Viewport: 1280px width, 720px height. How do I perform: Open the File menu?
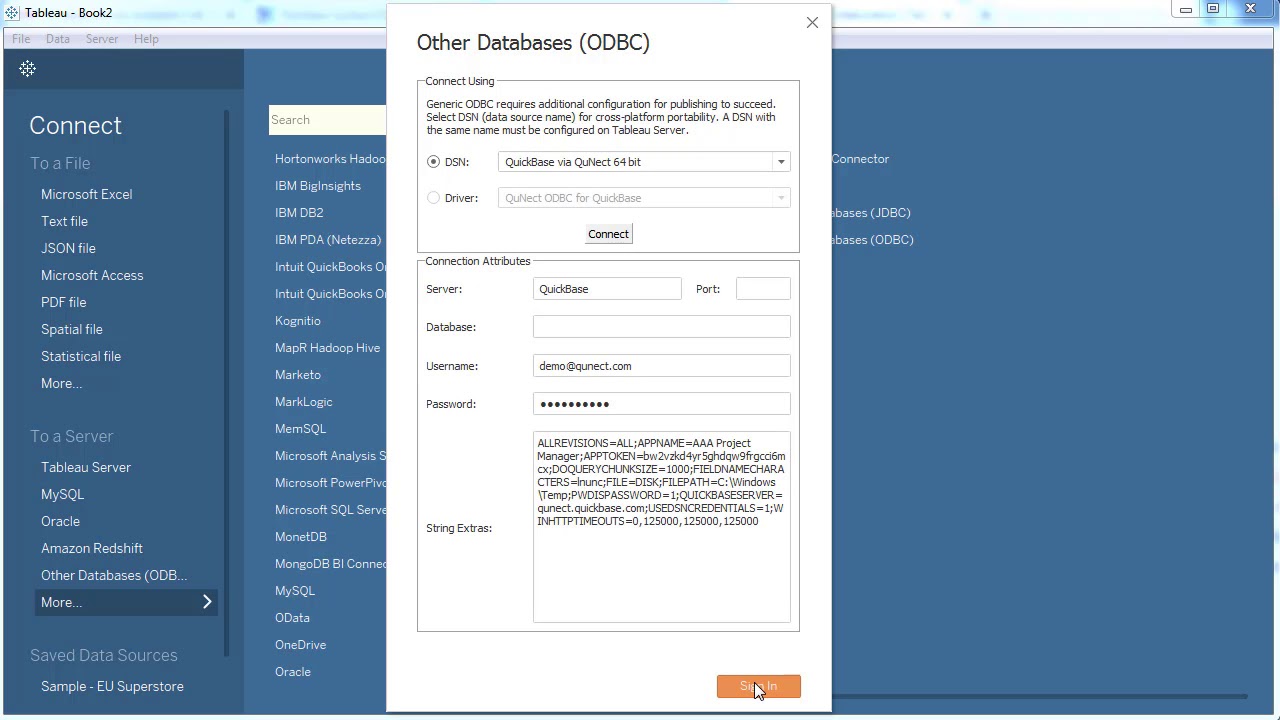(19, 38)
